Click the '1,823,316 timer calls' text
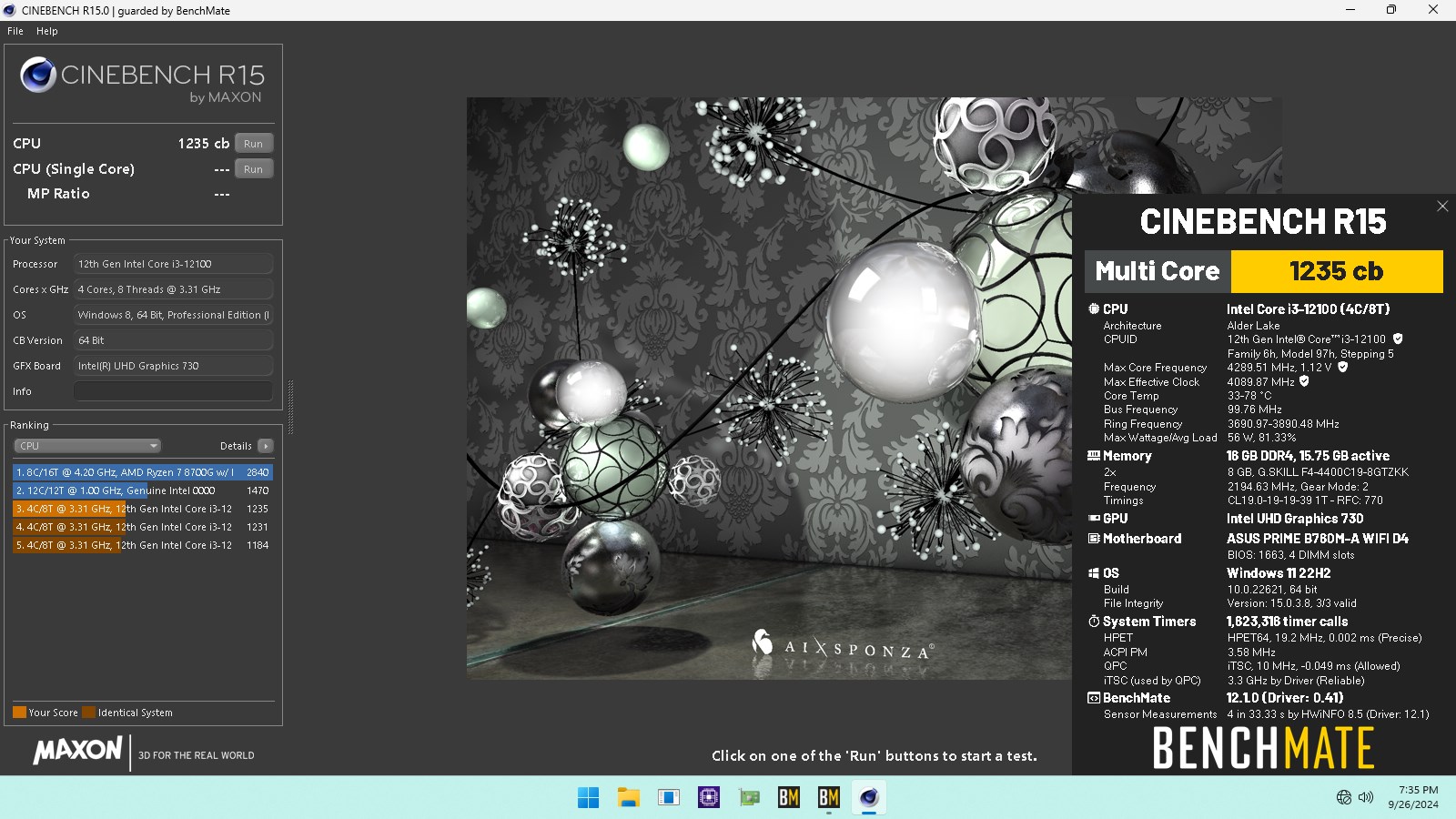Image resolution: width=1456 pixels, height=819 pixels. [x=1288, y=622]
